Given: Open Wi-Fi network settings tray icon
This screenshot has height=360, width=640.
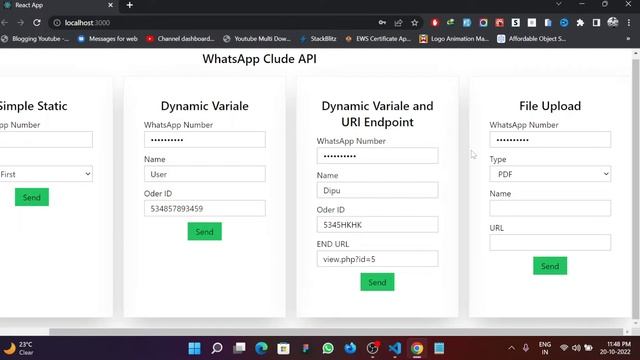Looking at the screenshot, I should click(564, 348).
